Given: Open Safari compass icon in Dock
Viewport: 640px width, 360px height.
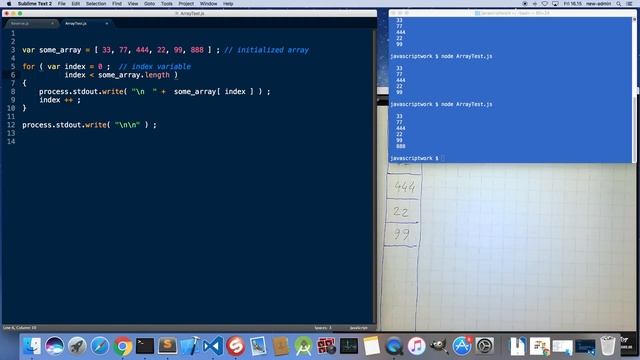Looking at the screenshot, I should click(x=100, y=346).
